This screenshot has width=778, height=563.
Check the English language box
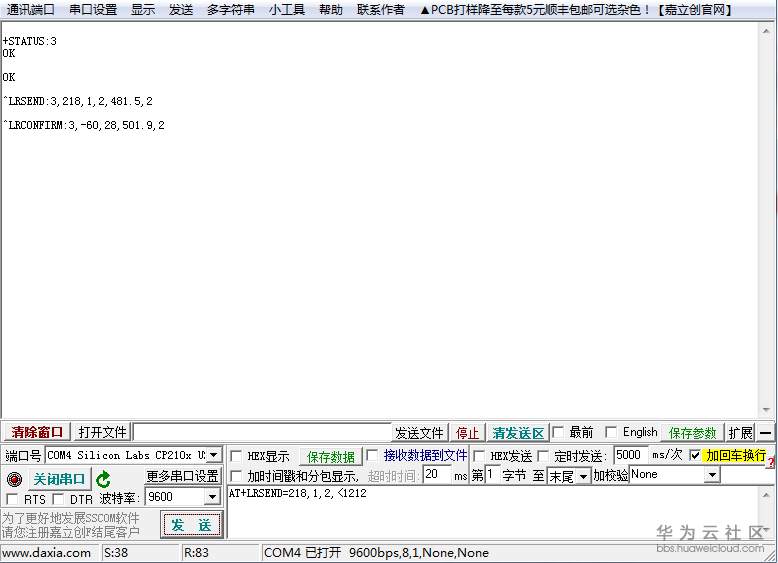click(x=611, y=432)
